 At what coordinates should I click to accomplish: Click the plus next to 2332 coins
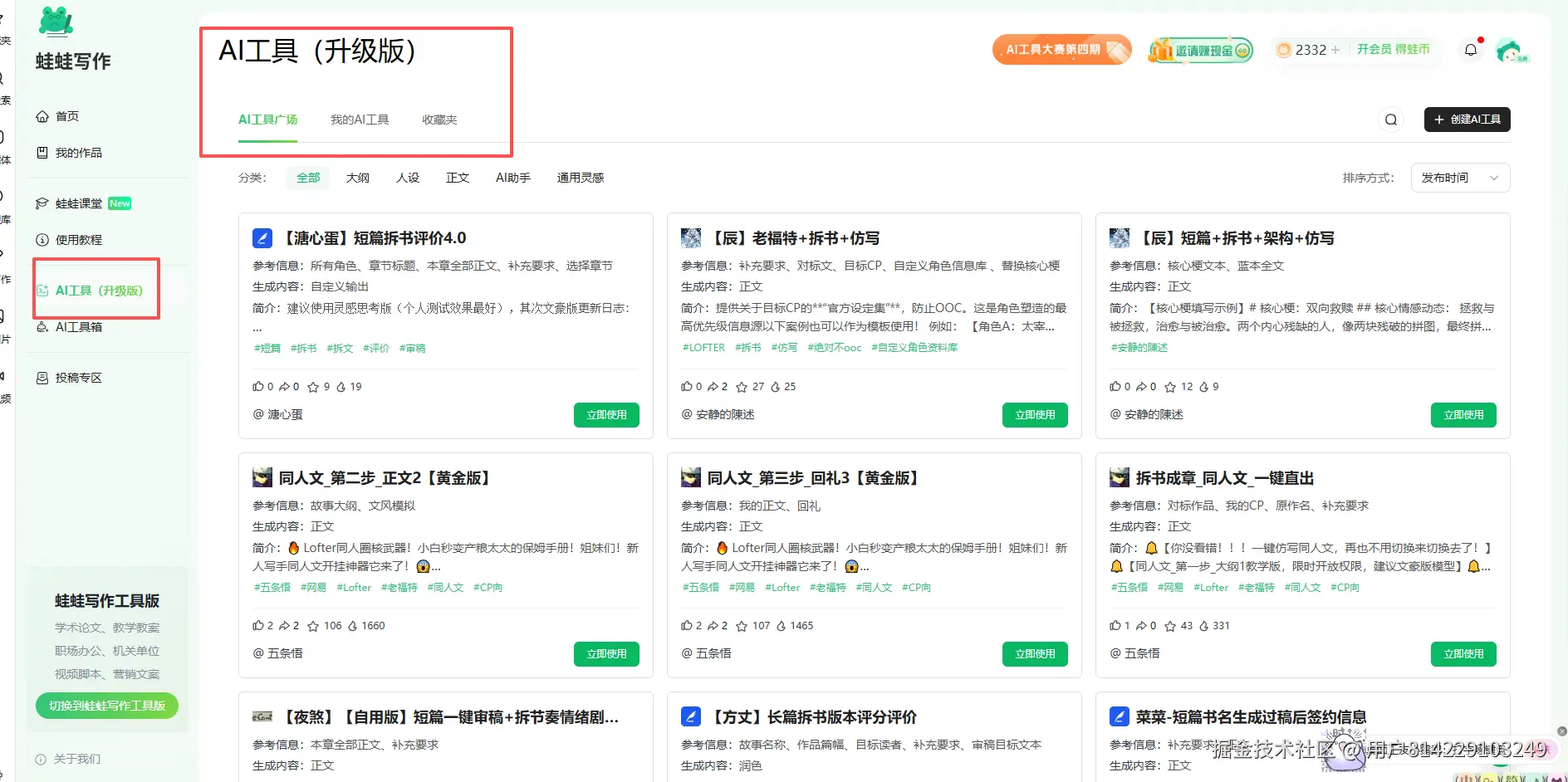pyautogui.click(x=1335, y=50)
